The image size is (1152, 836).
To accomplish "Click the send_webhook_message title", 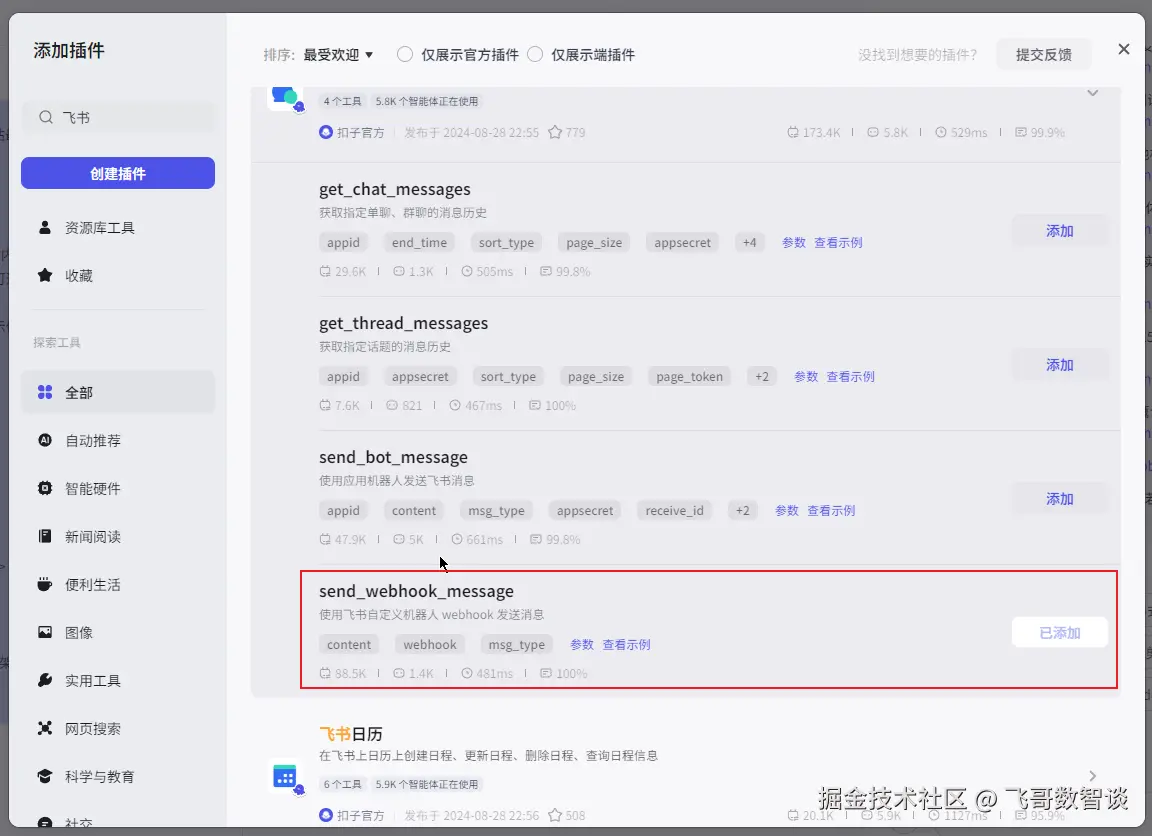I will [417, 591].
